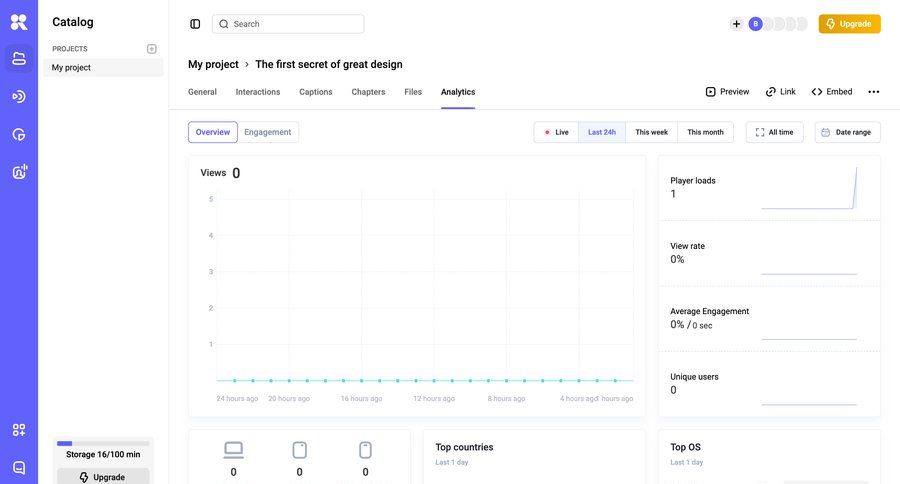Open the General tab

tap(202, 92)
